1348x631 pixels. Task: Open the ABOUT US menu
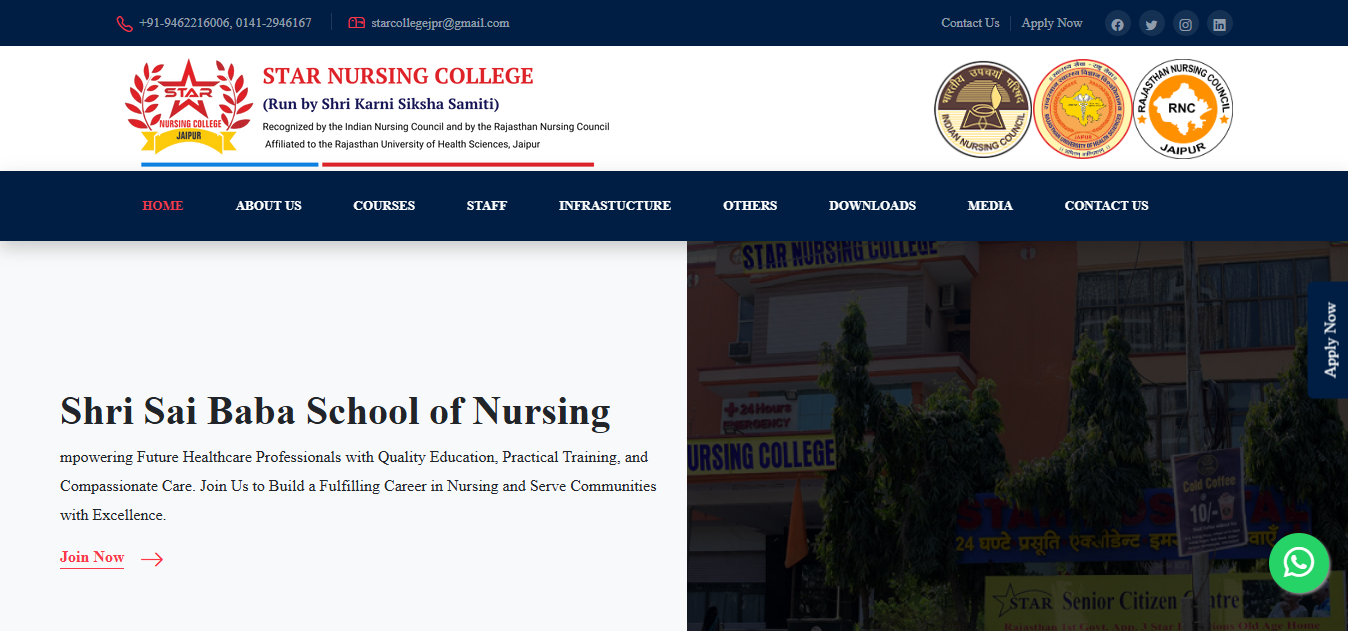pyautogui.click(x=268, y=205)
